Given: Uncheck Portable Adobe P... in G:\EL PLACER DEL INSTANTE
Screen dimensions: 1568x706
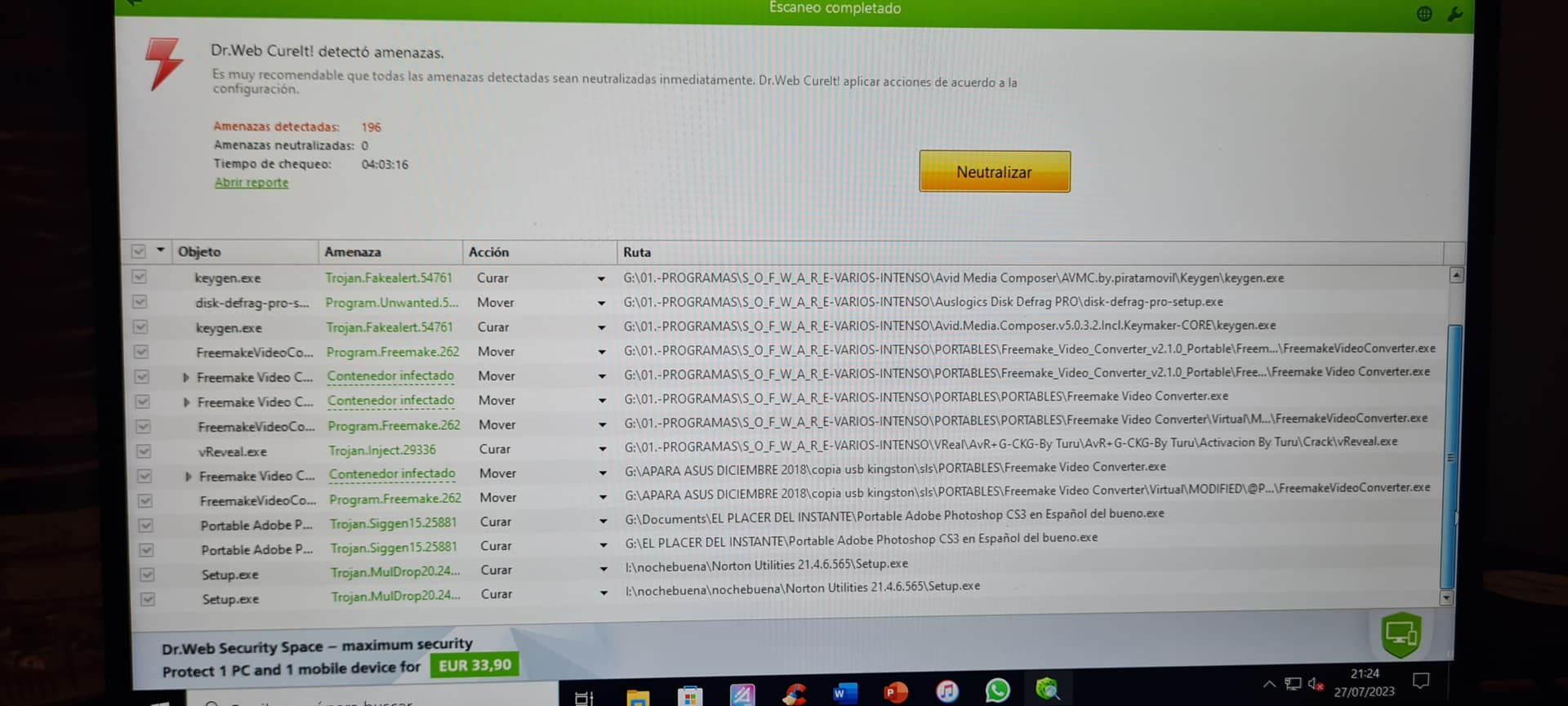Looking at the screenshot, I should coord(146,550).
